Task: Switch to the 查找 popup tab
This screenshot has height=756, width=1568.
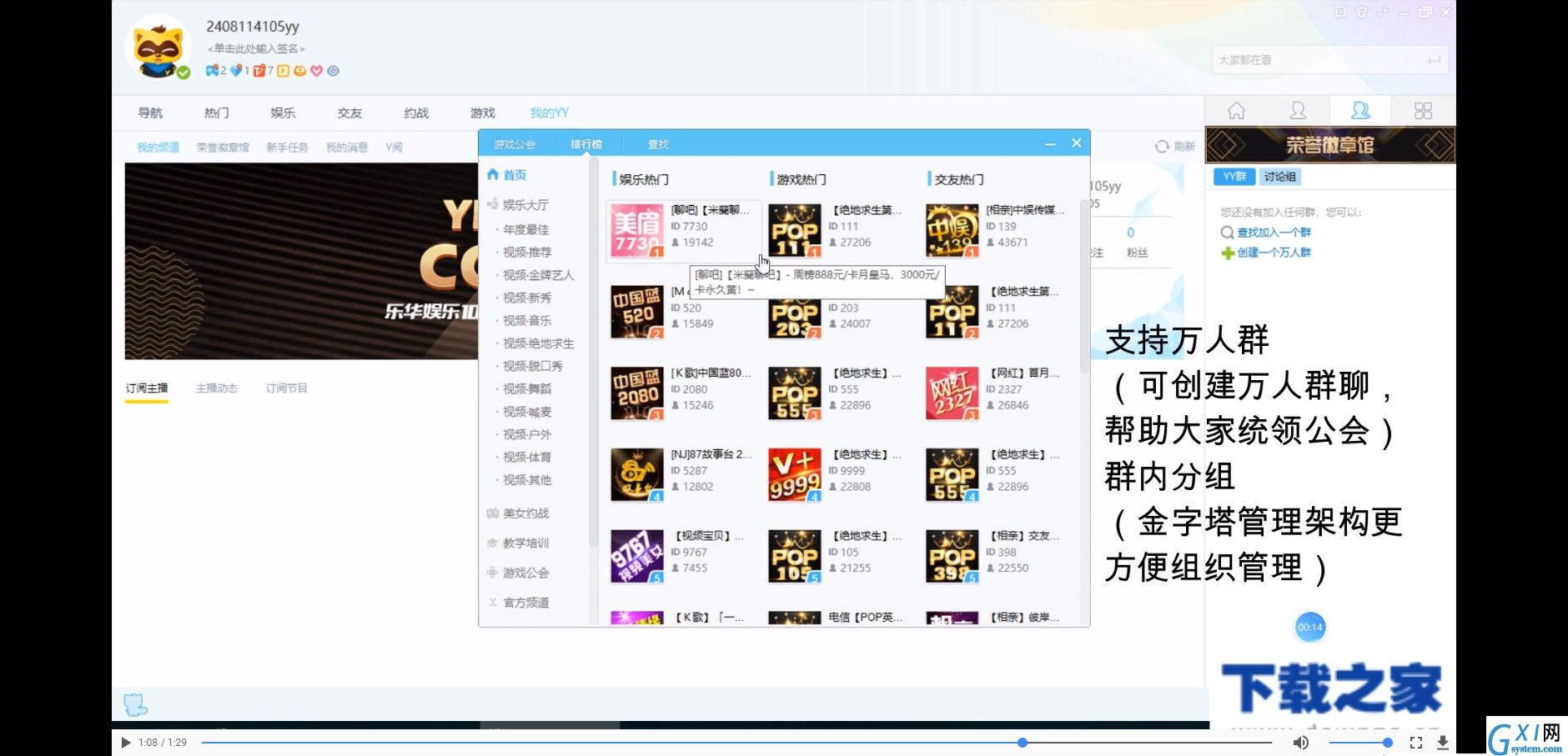Action: point(658,144)
